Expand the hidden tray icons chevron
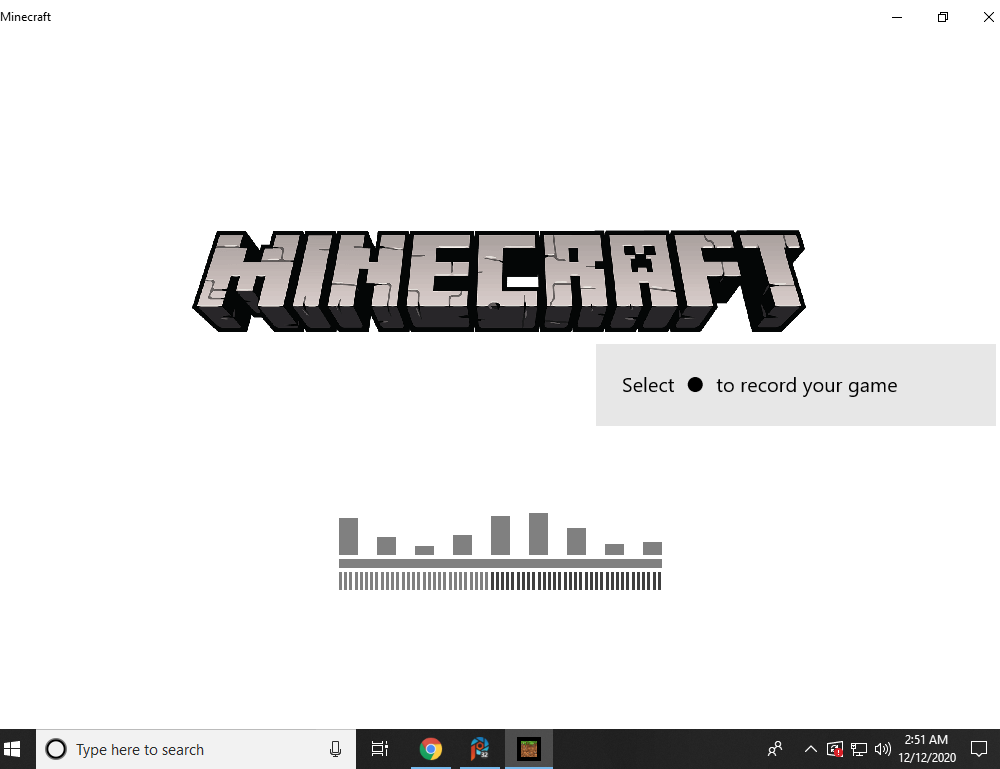Screen dimensions: 1000x769 (811, 749)
